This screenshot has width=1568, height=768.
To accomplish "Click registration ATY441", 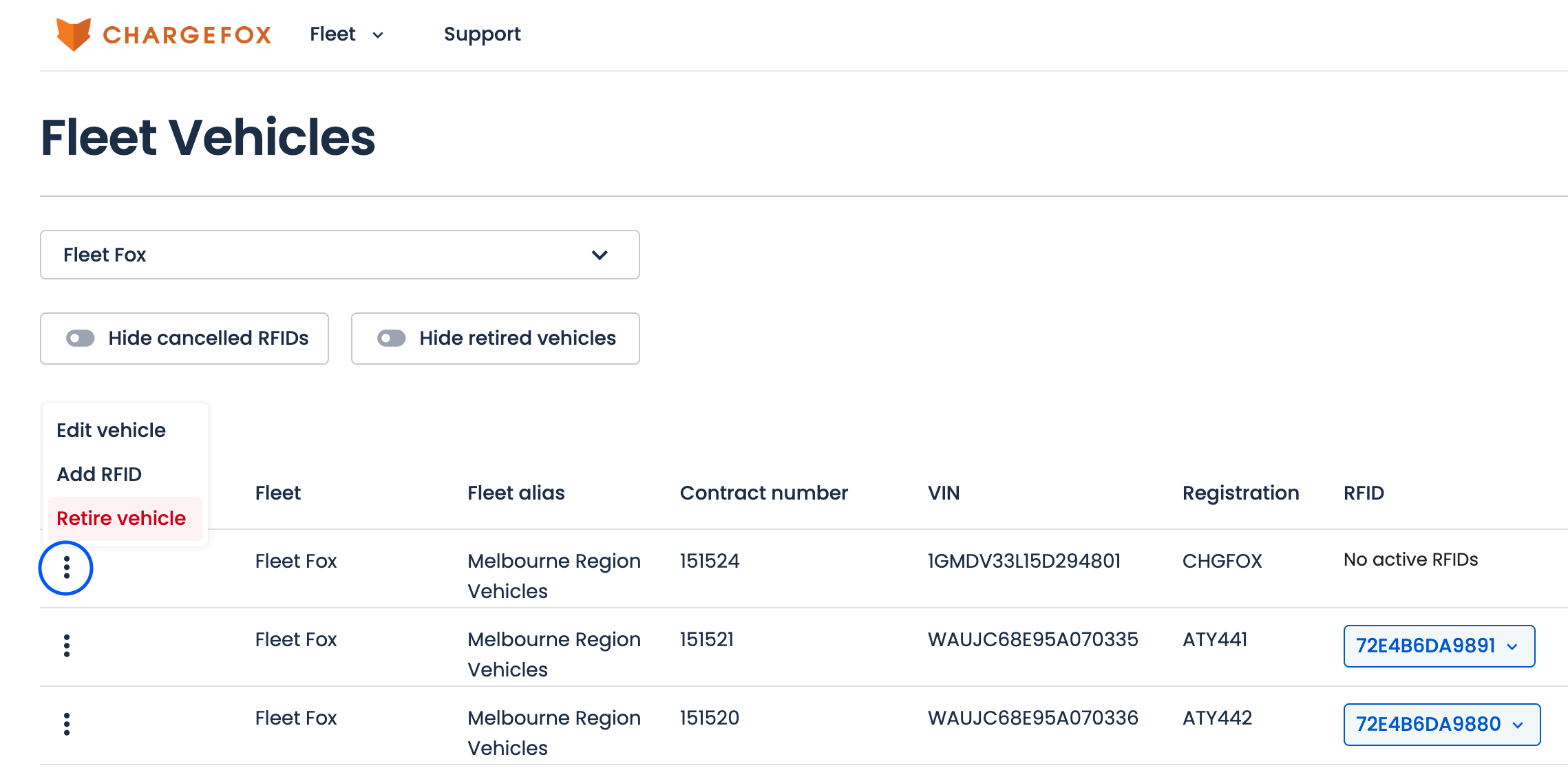I will [1215, 639].
